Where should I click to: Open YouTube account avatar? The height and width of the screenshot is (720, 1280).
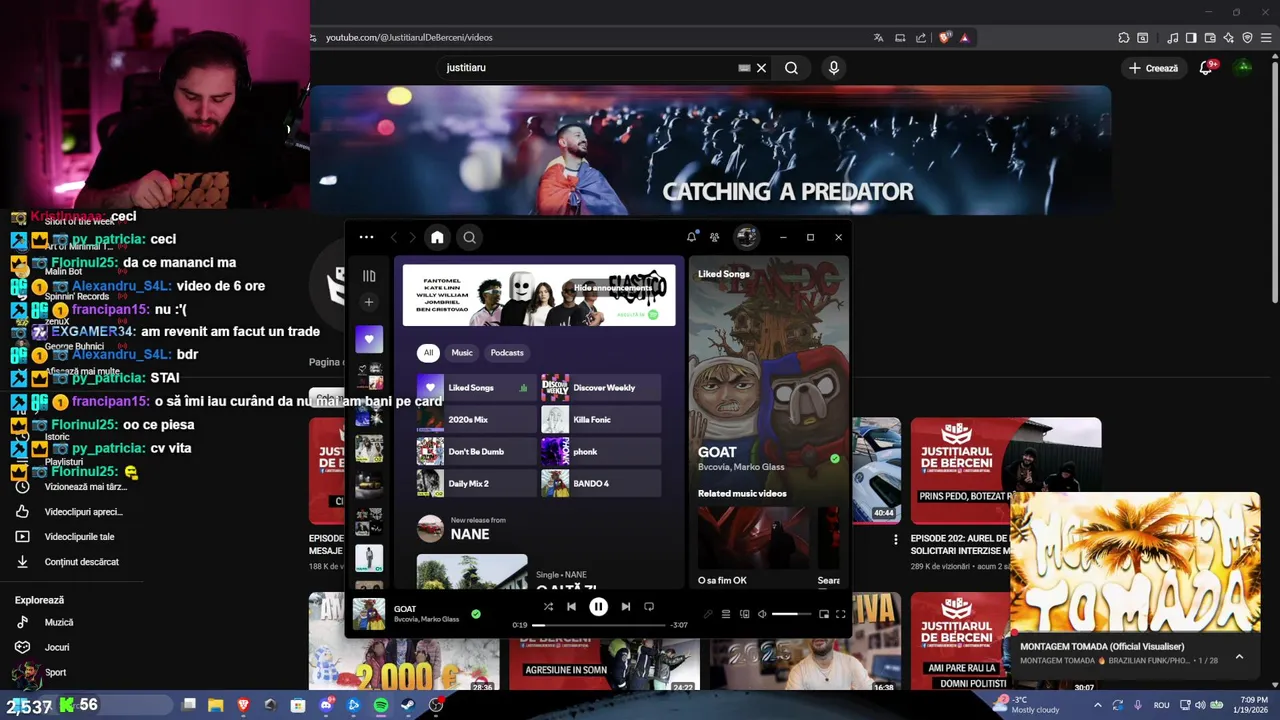(1243, 68)
